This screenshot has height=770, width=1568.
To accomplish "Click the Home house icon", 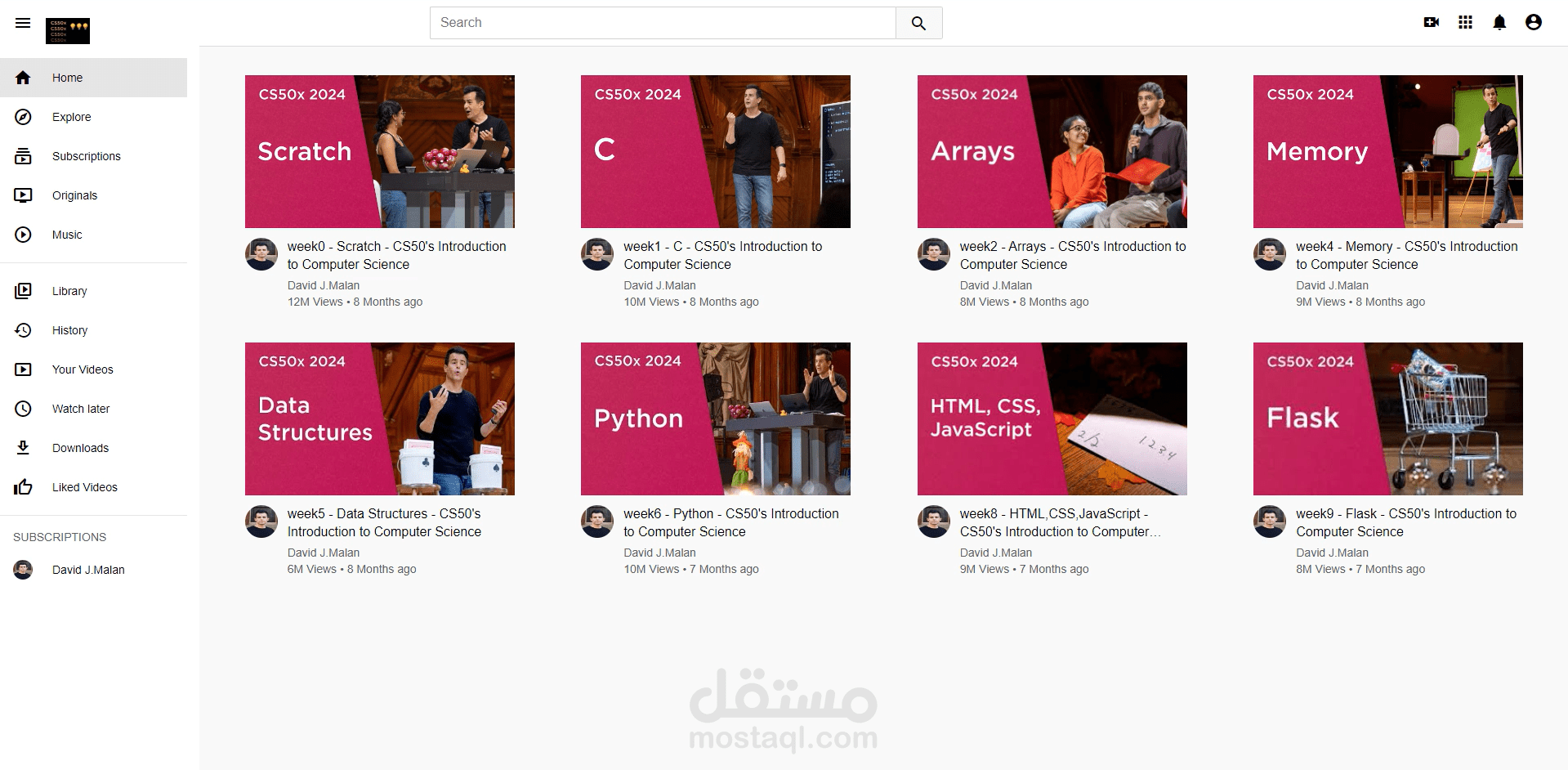I will 23,78.
